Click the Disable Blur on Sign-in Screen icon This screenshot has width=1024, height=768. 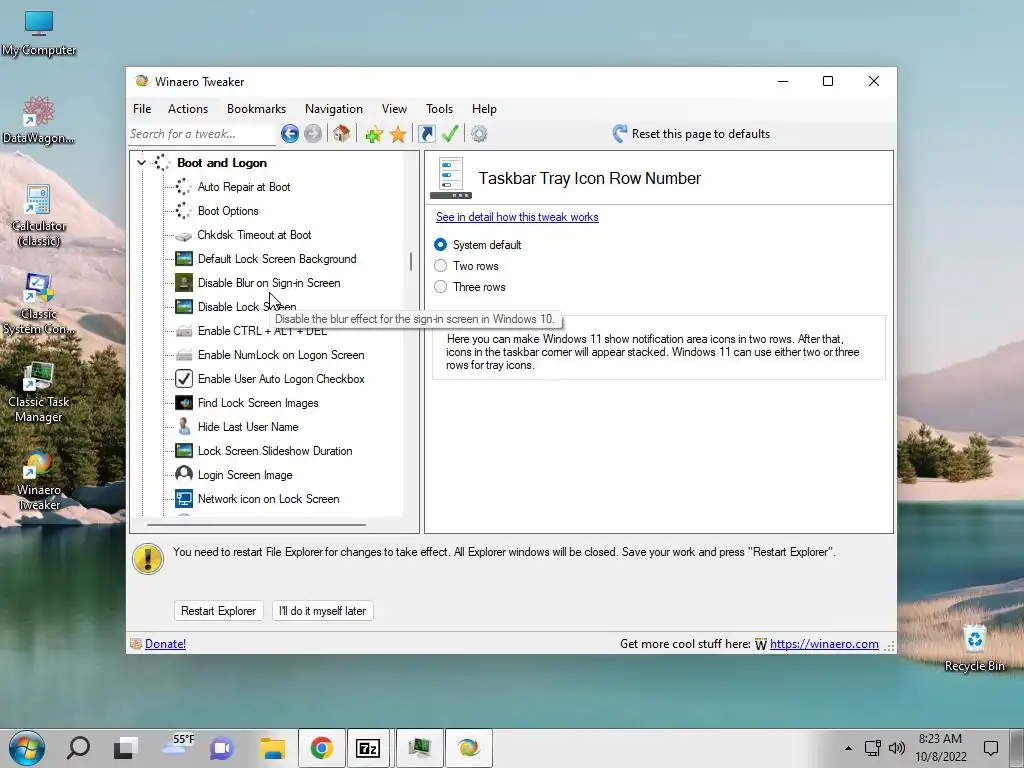[184, 283]
